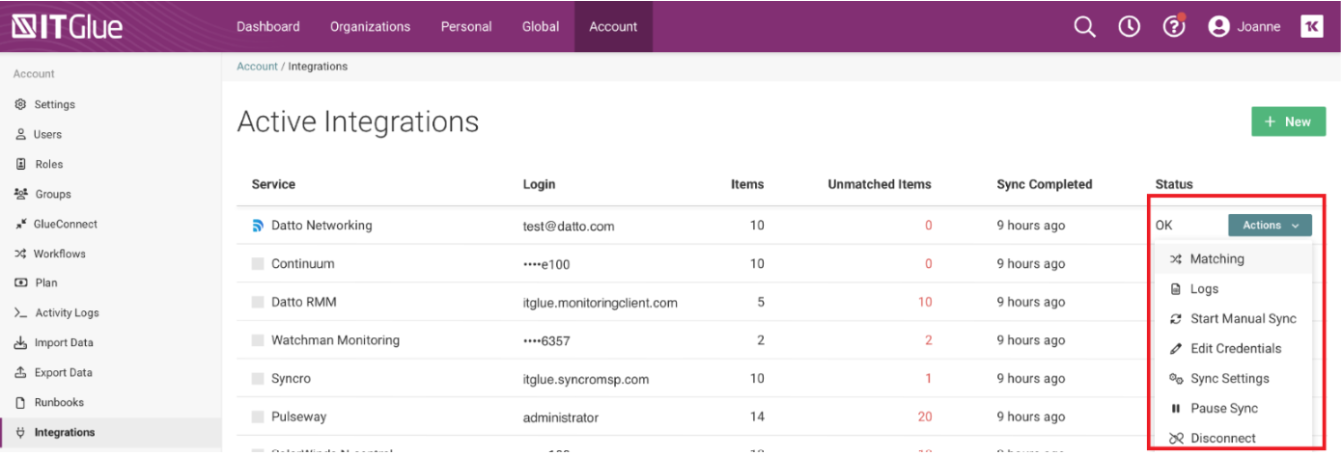The height and width of the screenshot is (456, 1341).
Task: Click the Export Data icon in sidebar
Action: pyautogui.click(x=20, y=372)
